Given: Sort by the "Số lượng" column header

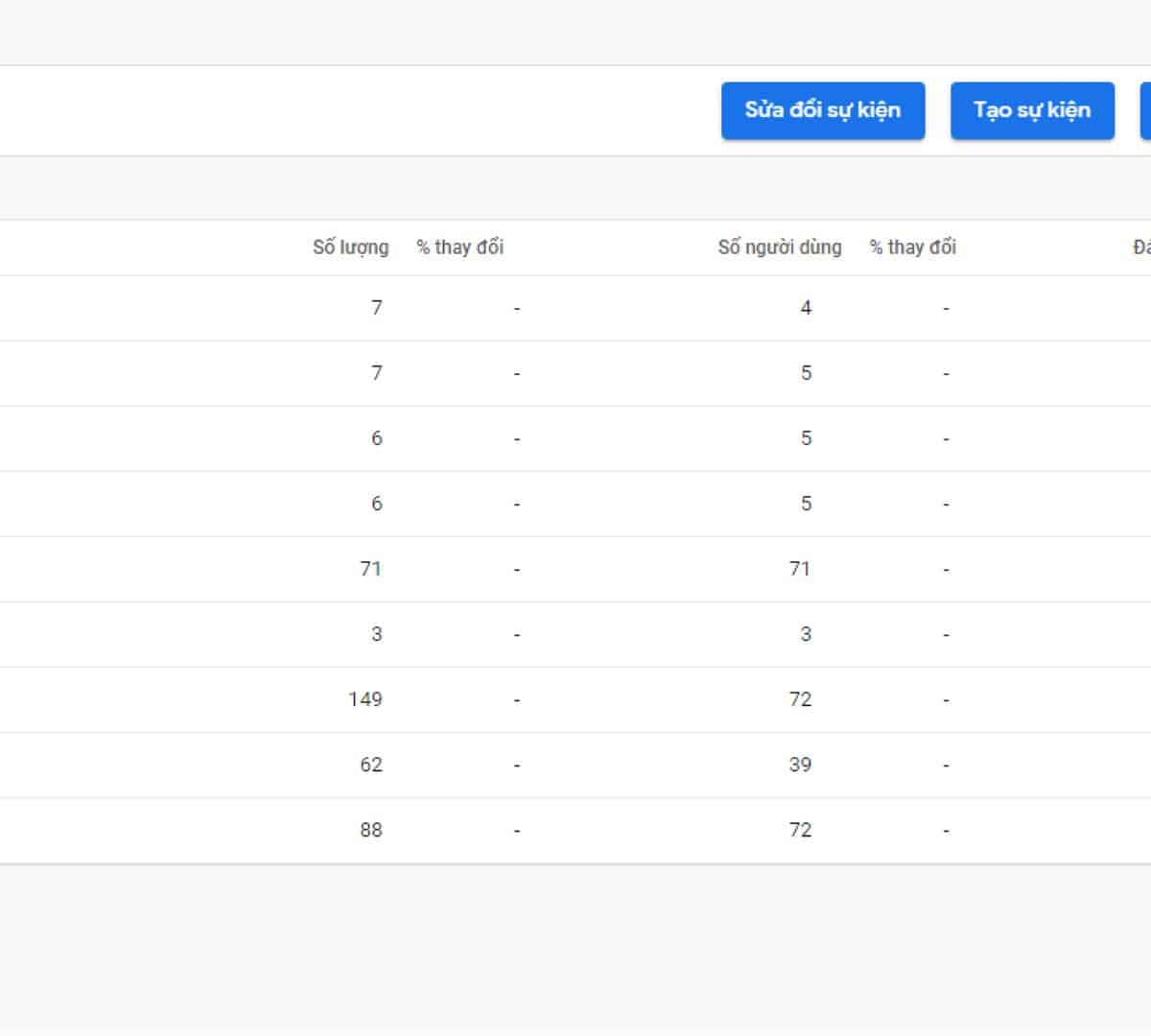Looking at the screenshot, I should [x=350, y=247].
